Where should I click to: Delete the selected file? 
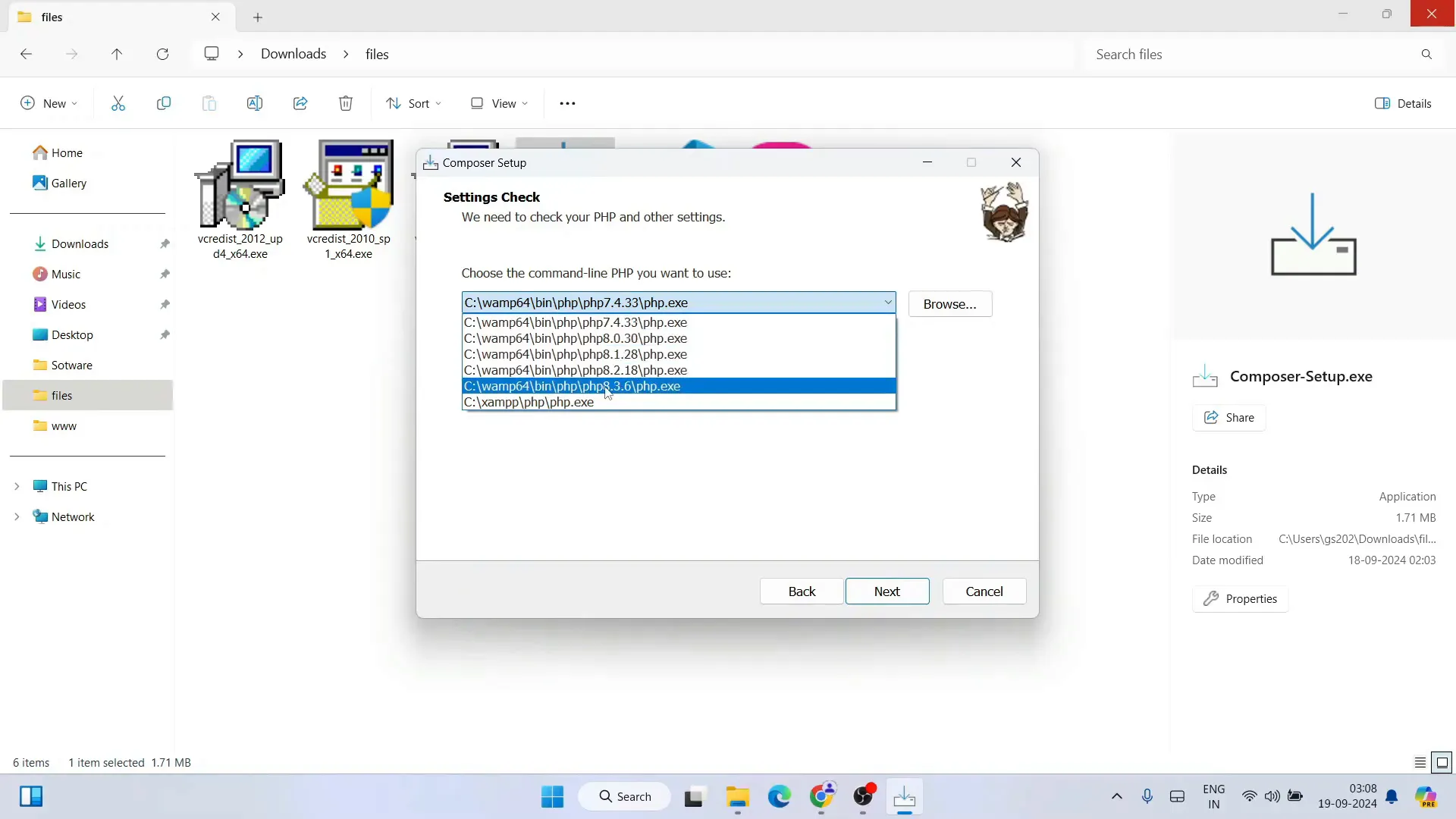[346, 103]
